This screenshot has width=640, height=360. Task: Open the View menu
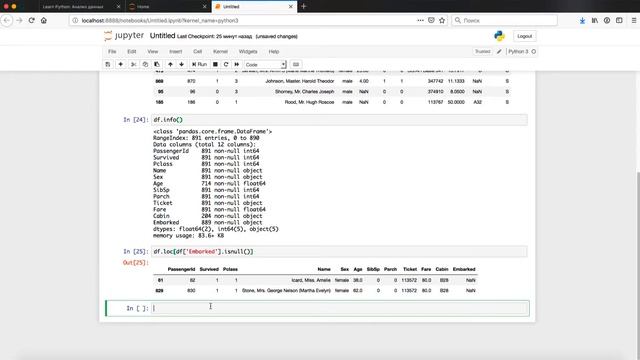point(153,51)
